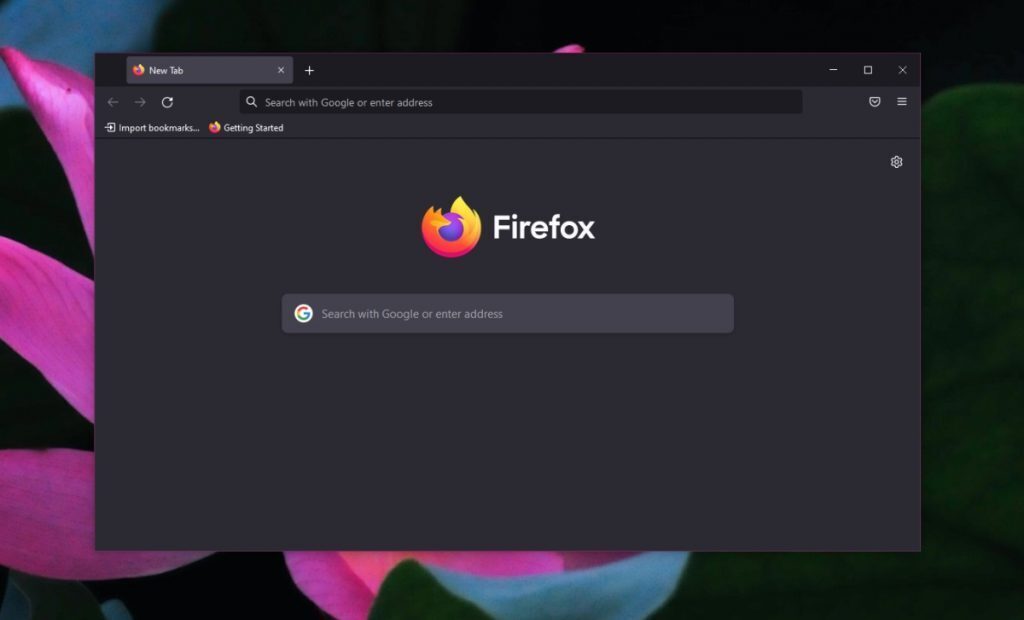Open the Getting Started bookmark
Viewport: 1024px width, 620px height.
(x=253, y=128)
